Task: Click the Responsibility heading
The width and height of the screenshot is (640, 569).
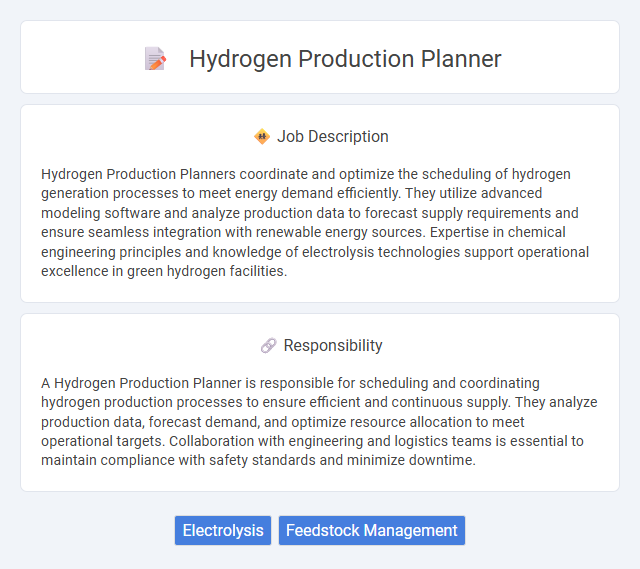Action: 333,345
